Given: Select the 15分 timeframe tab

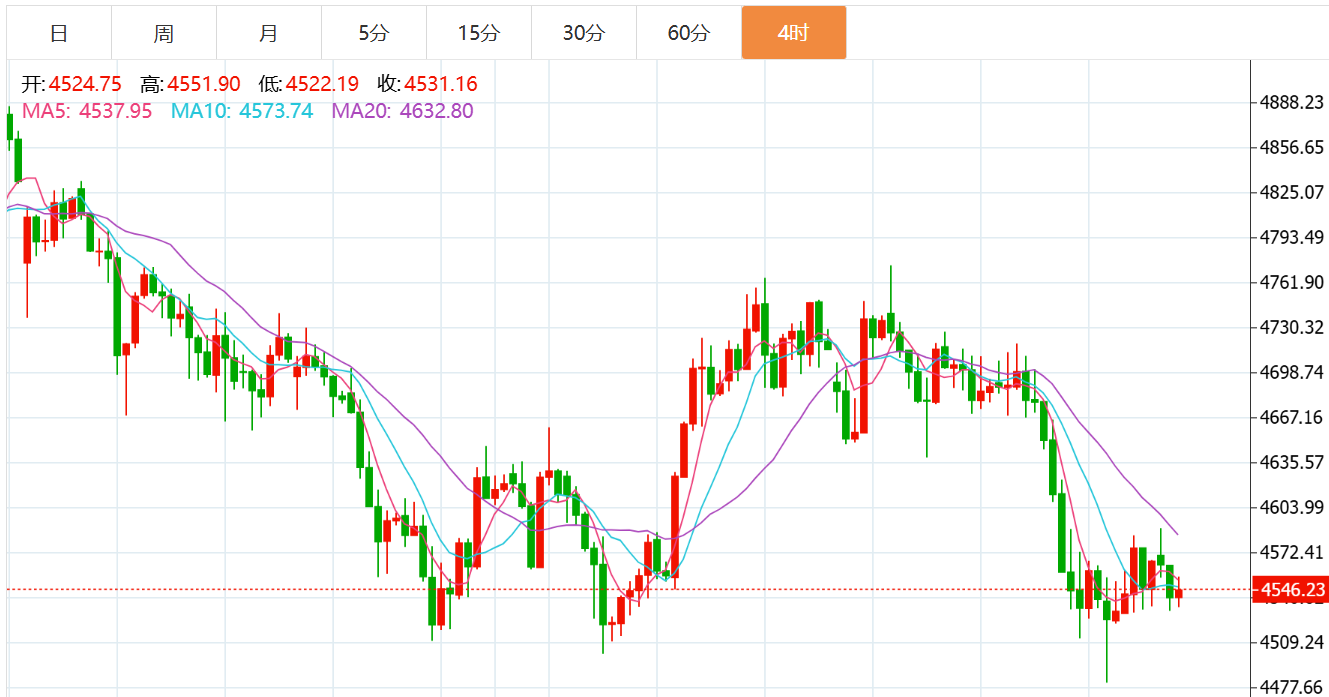Looking at the screenshot, I should [x=479, y=33].
